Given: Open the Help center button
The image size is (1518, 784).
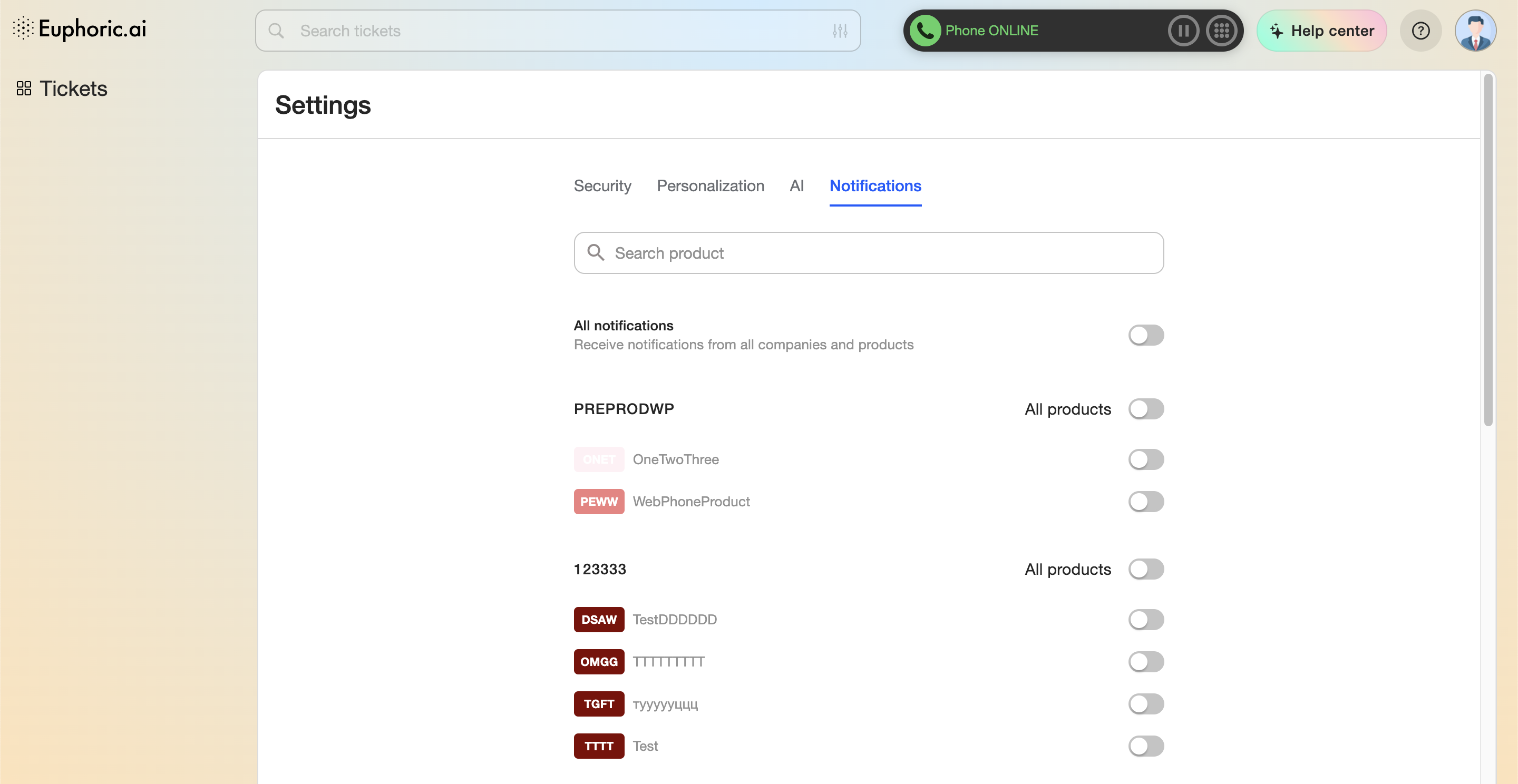Looking at the screenshot, I should click(1321, 31).
